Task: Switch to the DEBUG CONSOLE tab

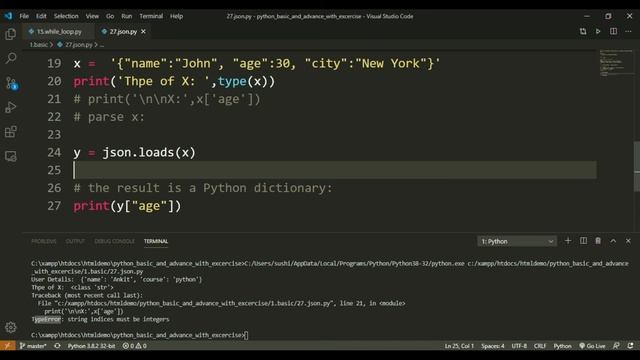Action: tap(114, 241)
